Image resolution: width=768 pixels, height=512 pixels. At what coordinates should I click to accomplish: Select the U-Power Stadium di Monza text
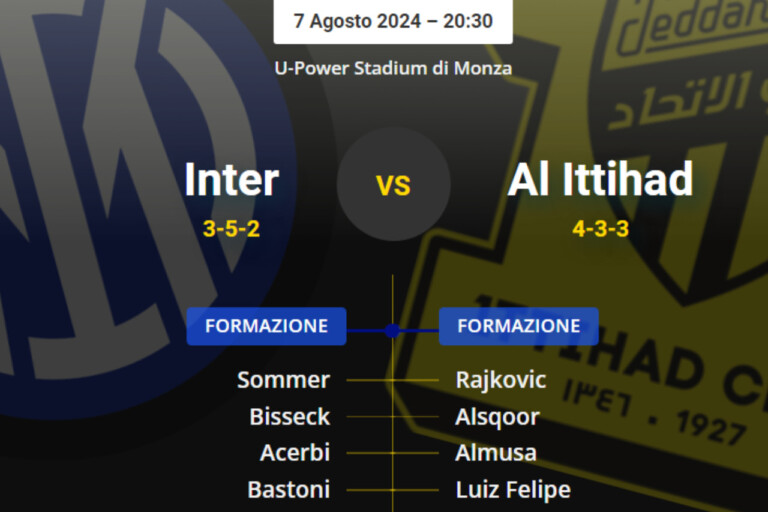pos(393,68)
